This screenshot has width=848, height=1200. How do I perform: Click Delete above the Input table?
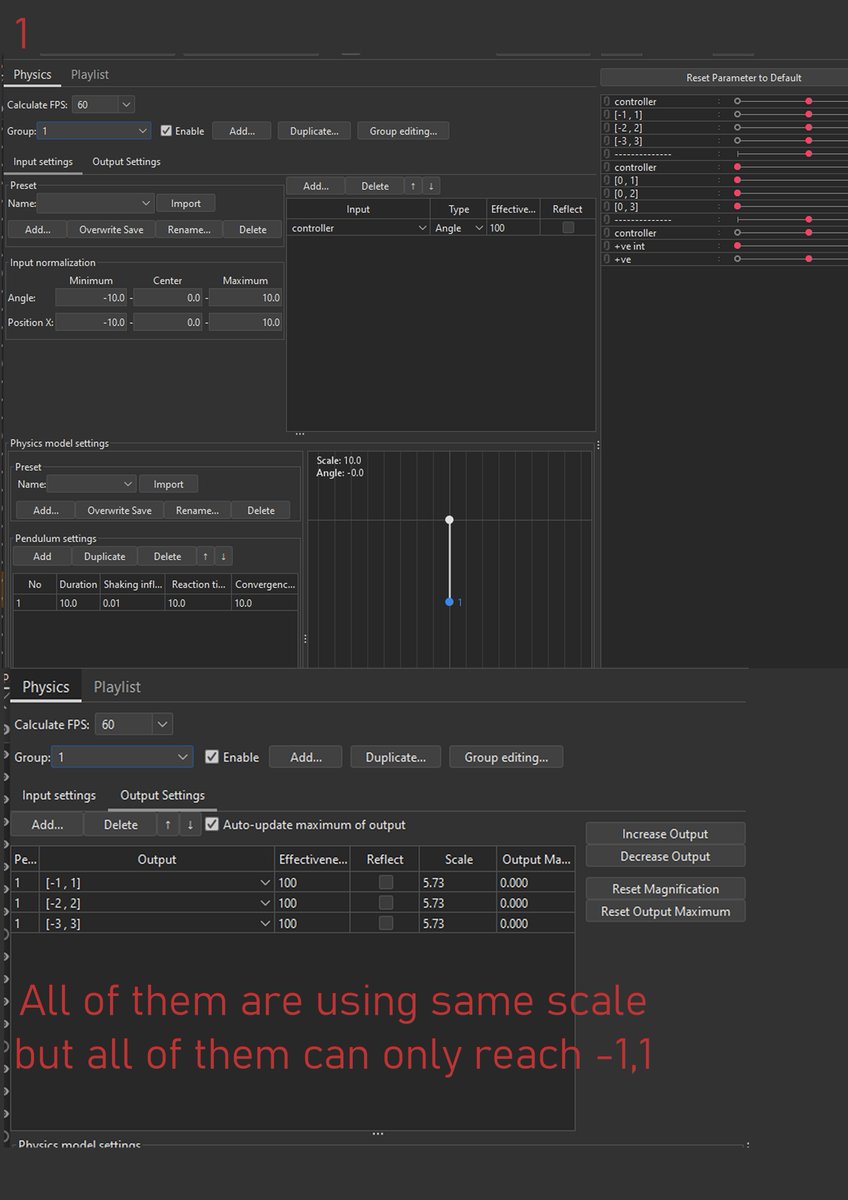(x=375, y=186)
